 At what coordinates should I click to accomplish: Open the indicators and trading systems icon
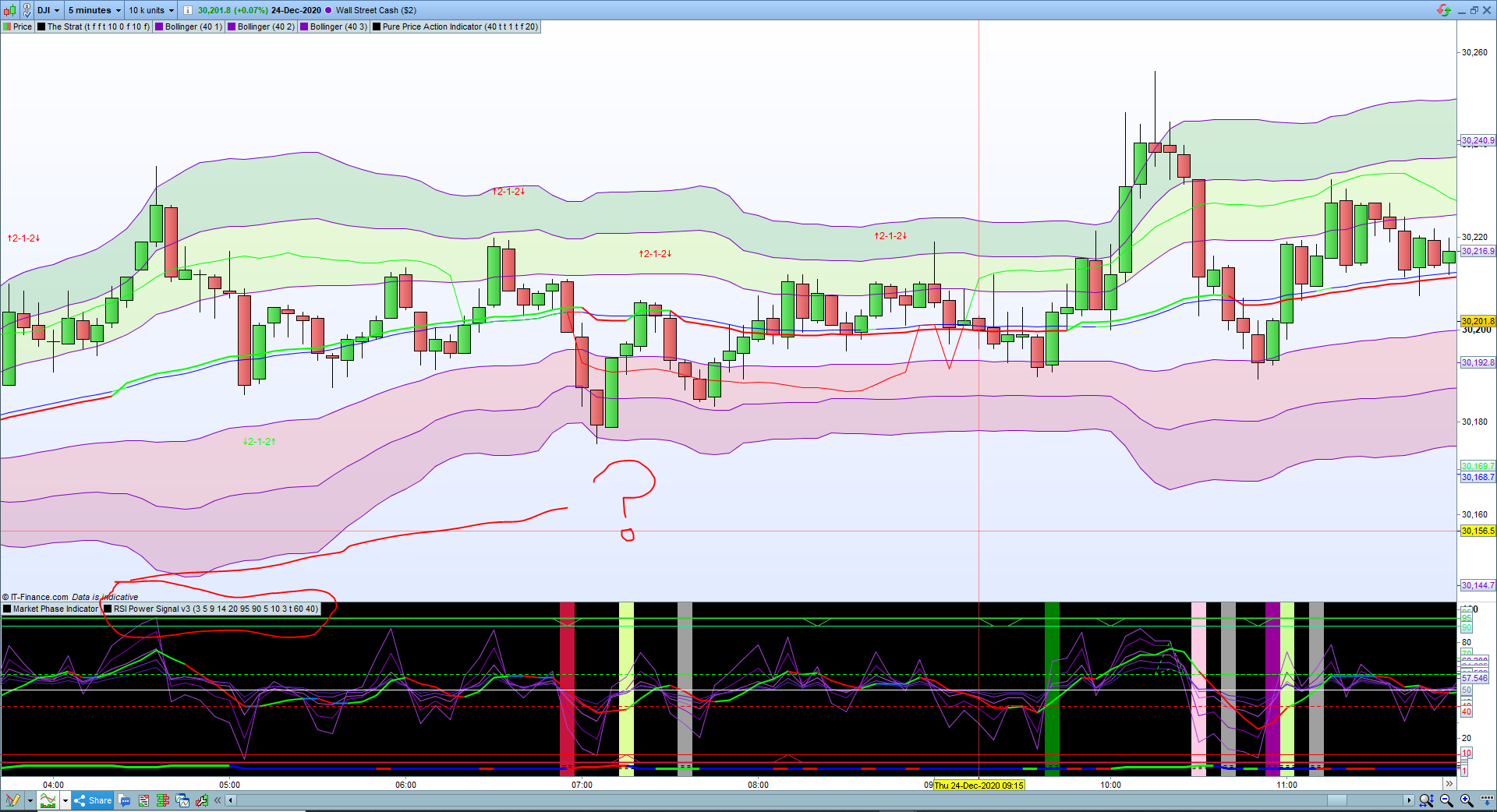(x=48, y=800)
